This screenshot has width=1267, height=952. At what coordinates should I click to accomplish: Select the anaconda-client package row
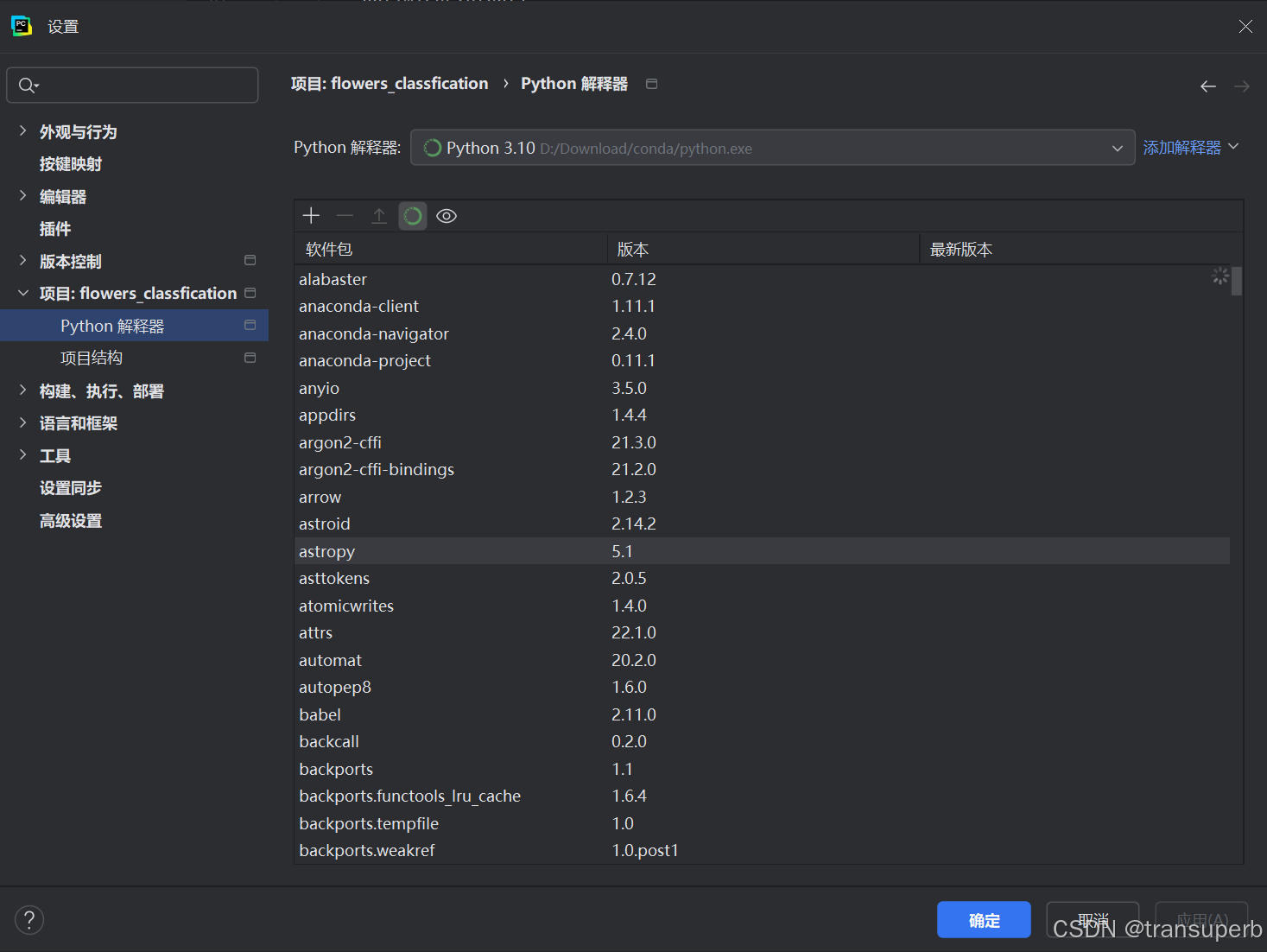(x=762, y=306)
